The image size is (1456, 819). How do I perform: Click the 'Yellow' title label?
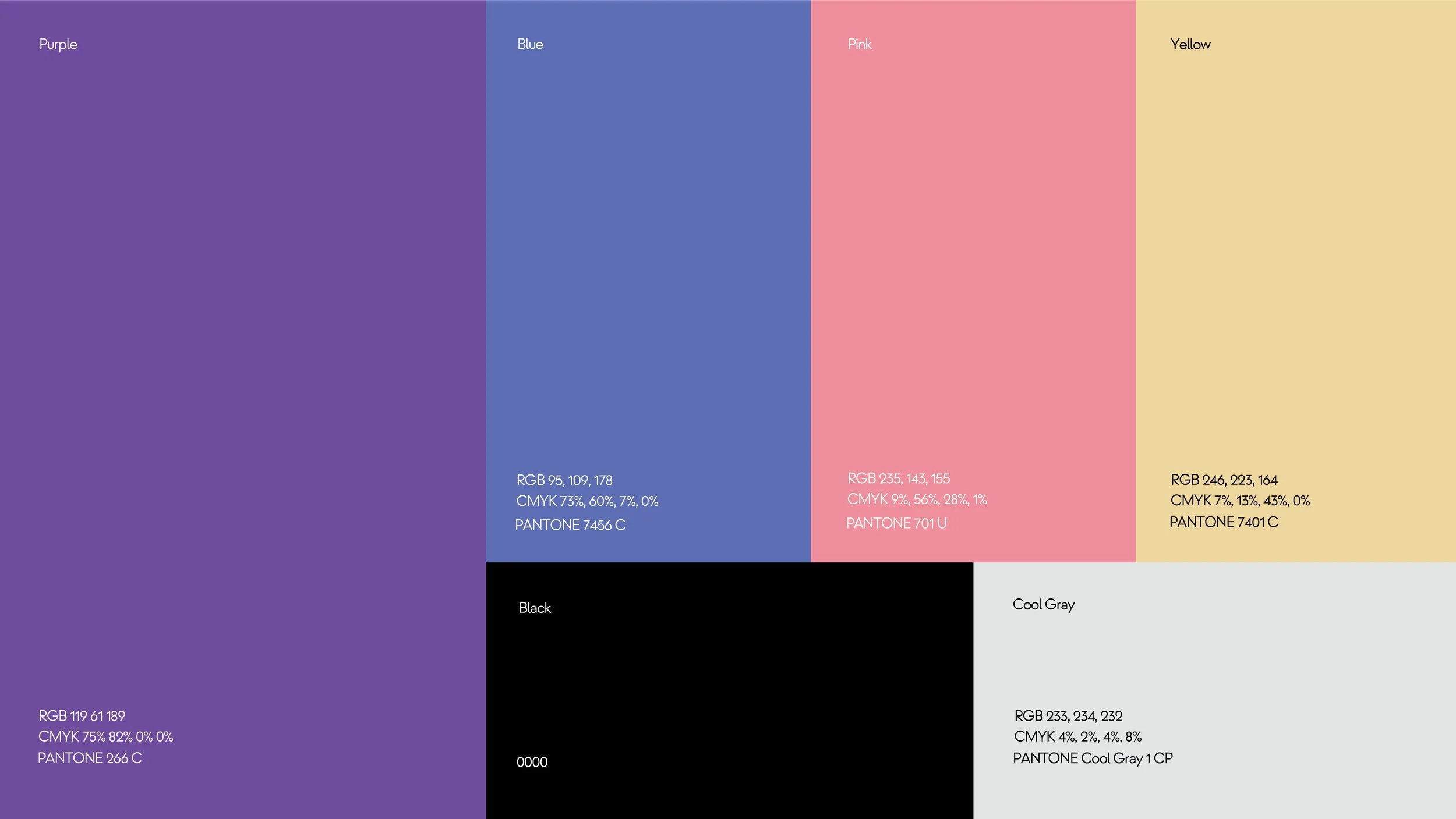pos(1190,45)
